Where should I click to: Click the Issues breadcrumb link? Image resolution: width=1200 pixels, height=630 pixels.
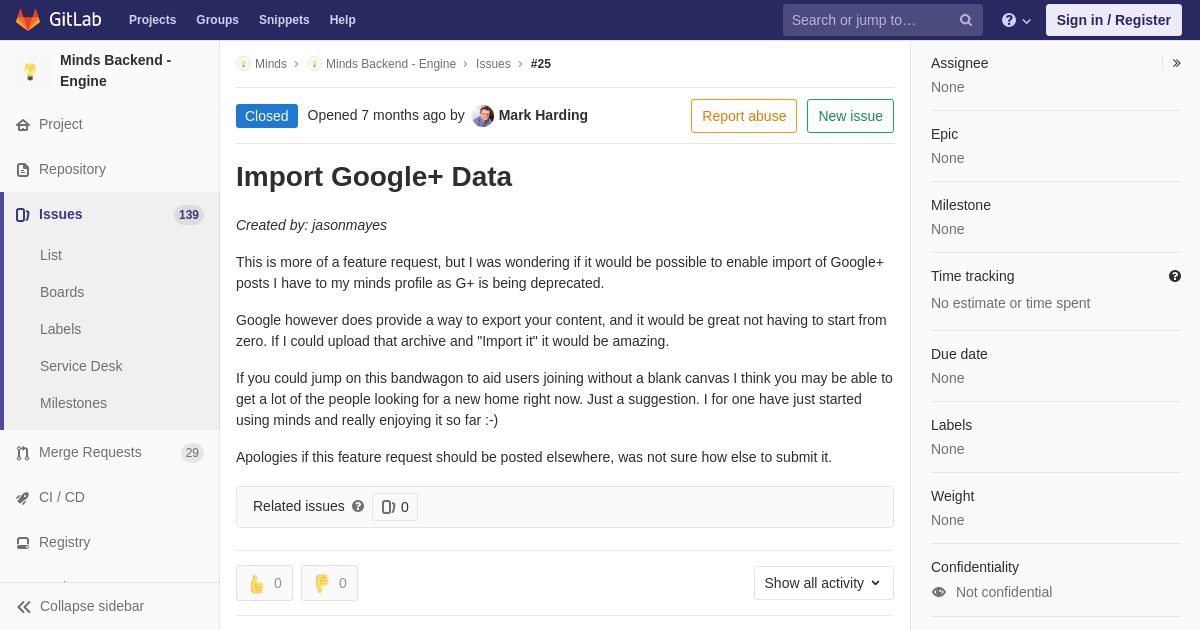[493, 64]
